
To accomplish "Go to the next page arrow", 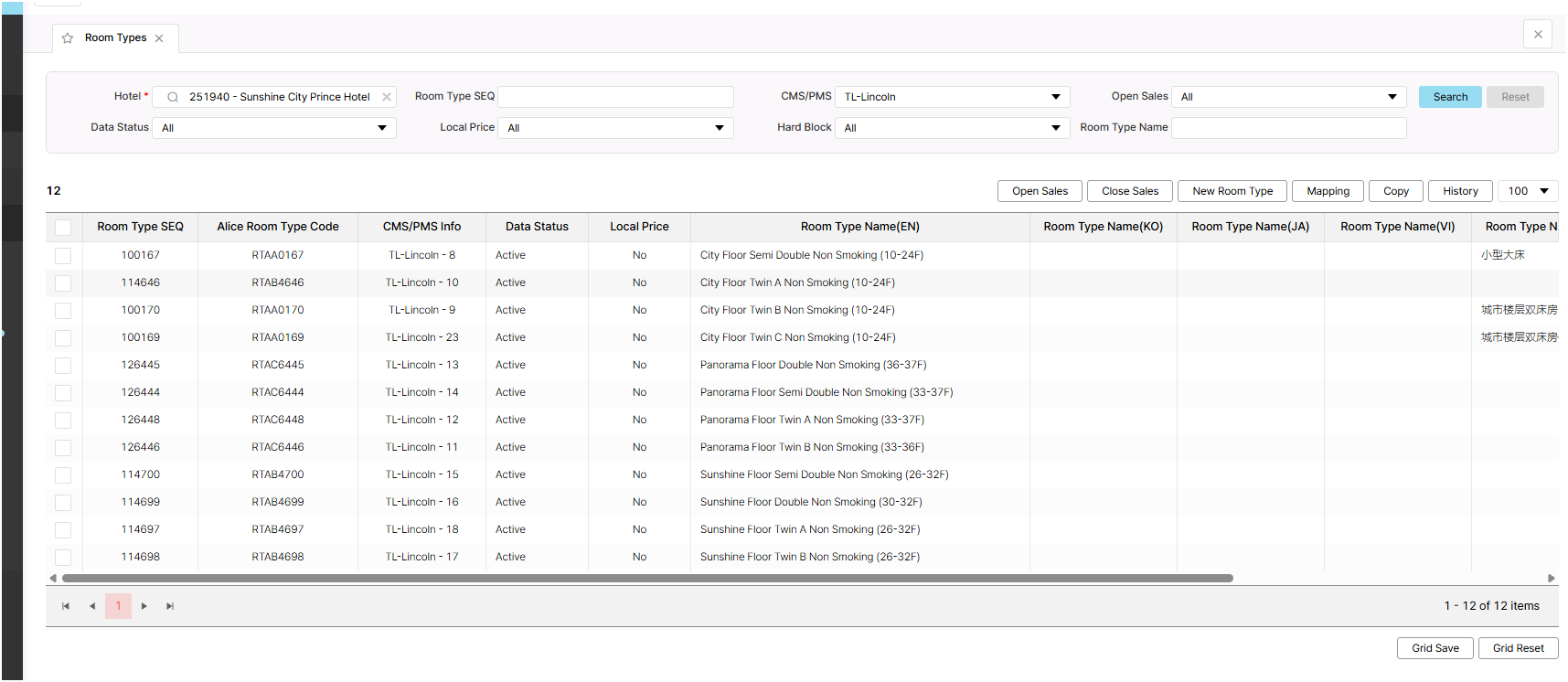I will click(x=144, y=606).
